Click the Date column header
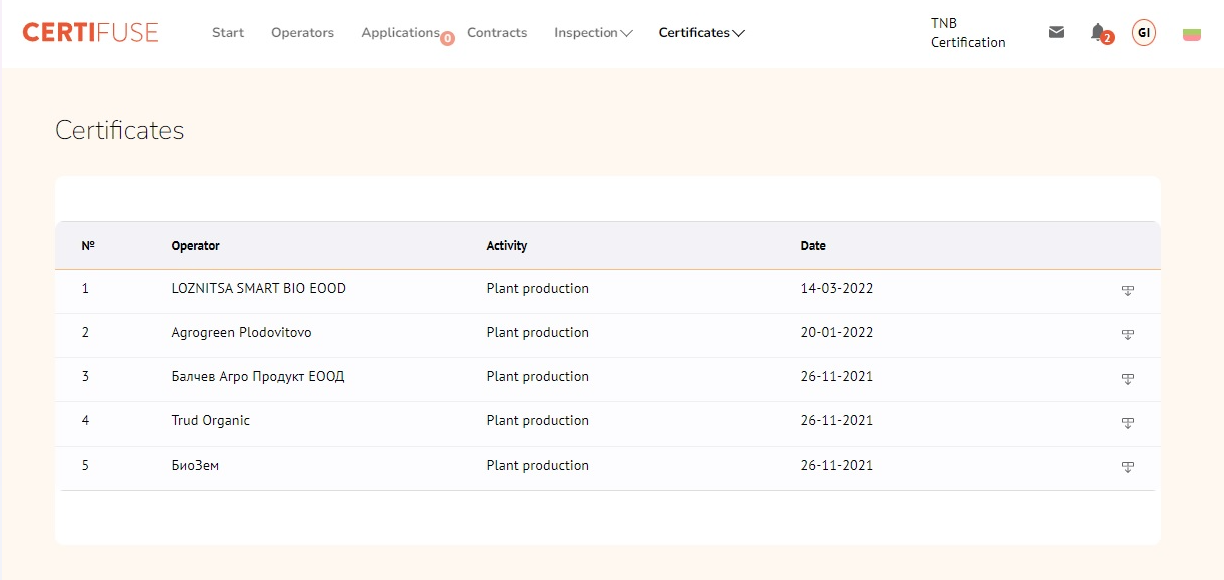 [x=813, y=246]
